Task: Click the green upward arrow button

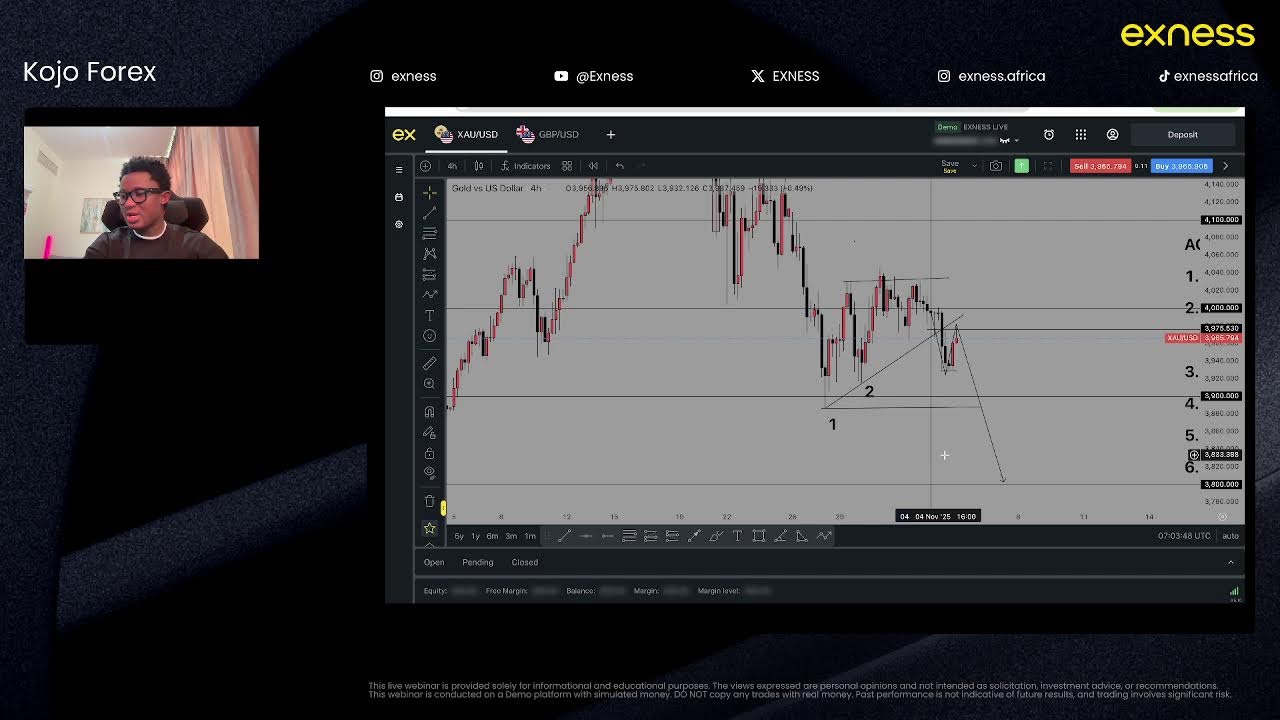Action: click(x=1021, y=166)
